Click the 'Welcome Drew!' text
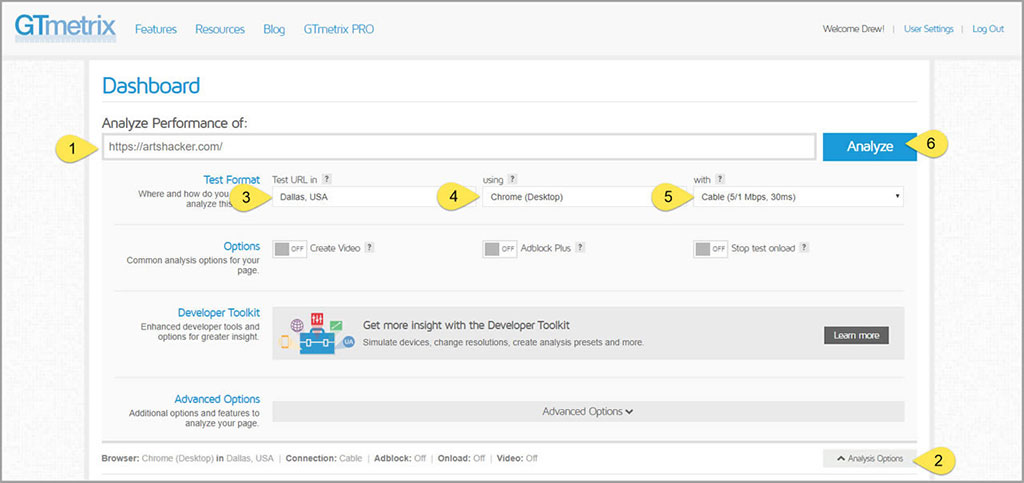This screenshot has width=1024, height=483. tap(854, 29)
